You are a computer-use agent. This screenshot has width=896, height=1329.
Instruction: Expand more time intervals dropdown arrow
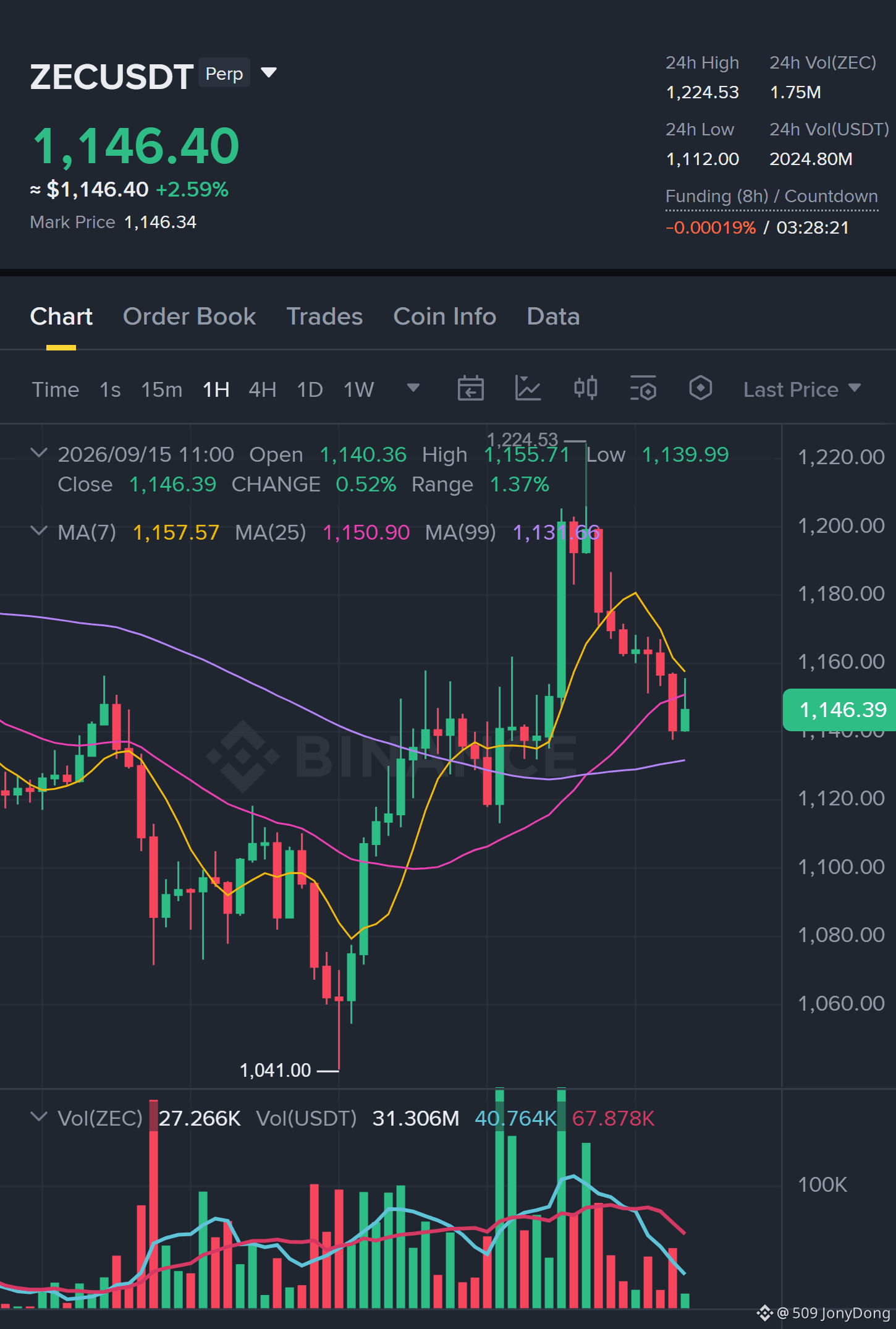click(x=413, y=388)
